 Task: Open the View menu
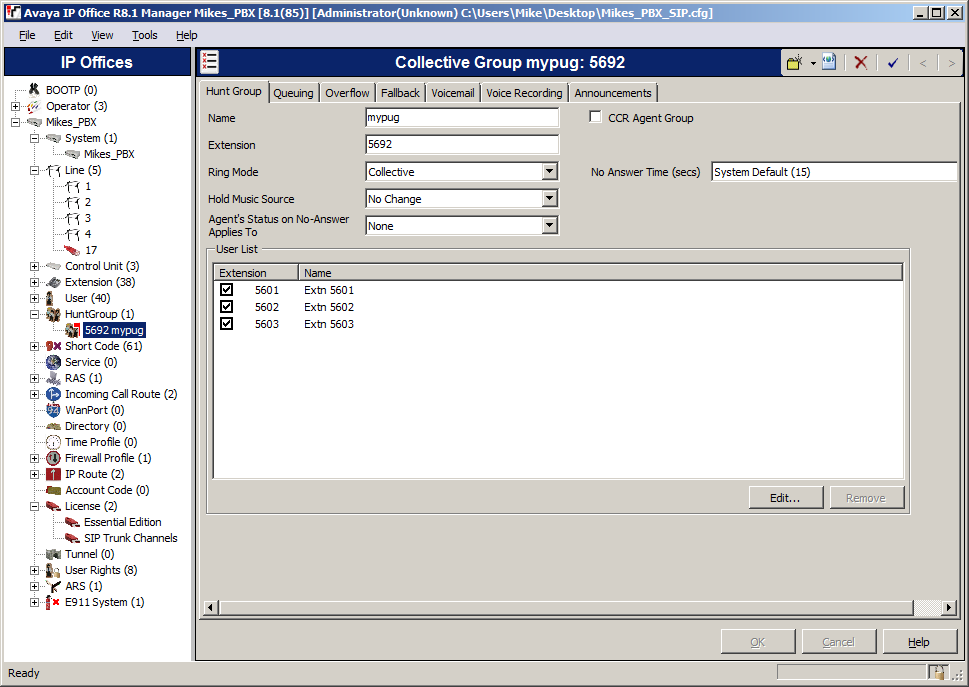click(102, 35)
